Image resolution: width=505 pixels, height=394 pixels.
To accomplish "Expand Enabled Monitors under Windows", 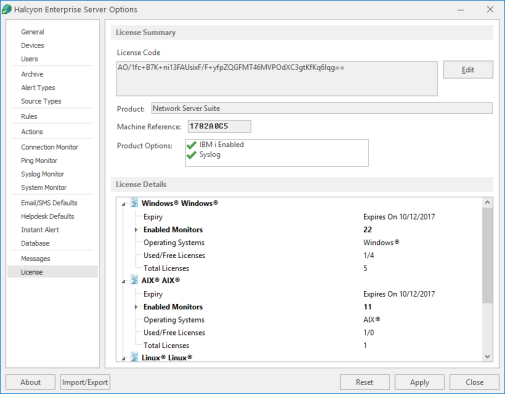I will [136, 230].
